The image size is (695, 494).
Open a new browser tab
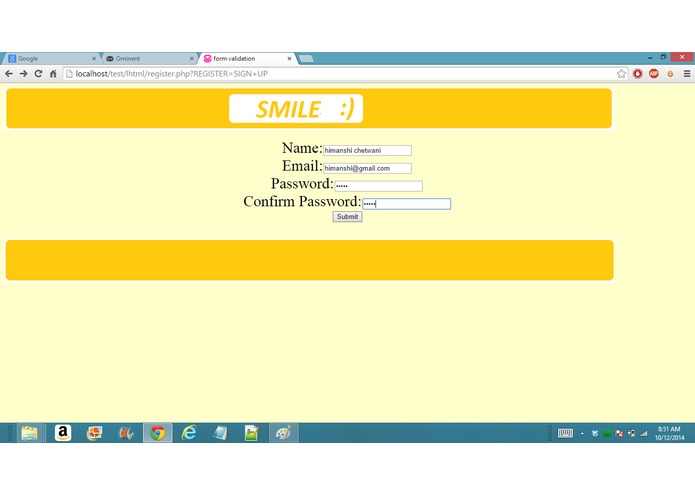(306, 58)
